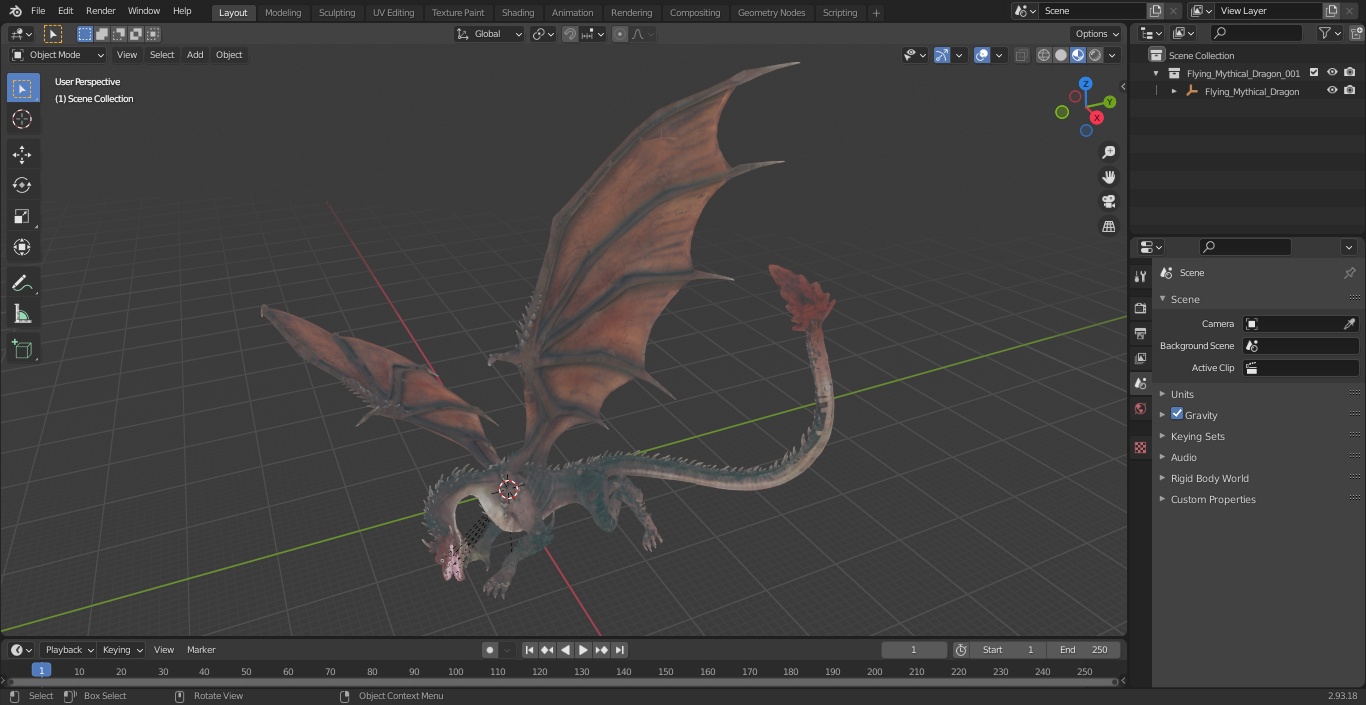Select the Add Cube tool
The image size is (1366, 705).
point(22,349)
